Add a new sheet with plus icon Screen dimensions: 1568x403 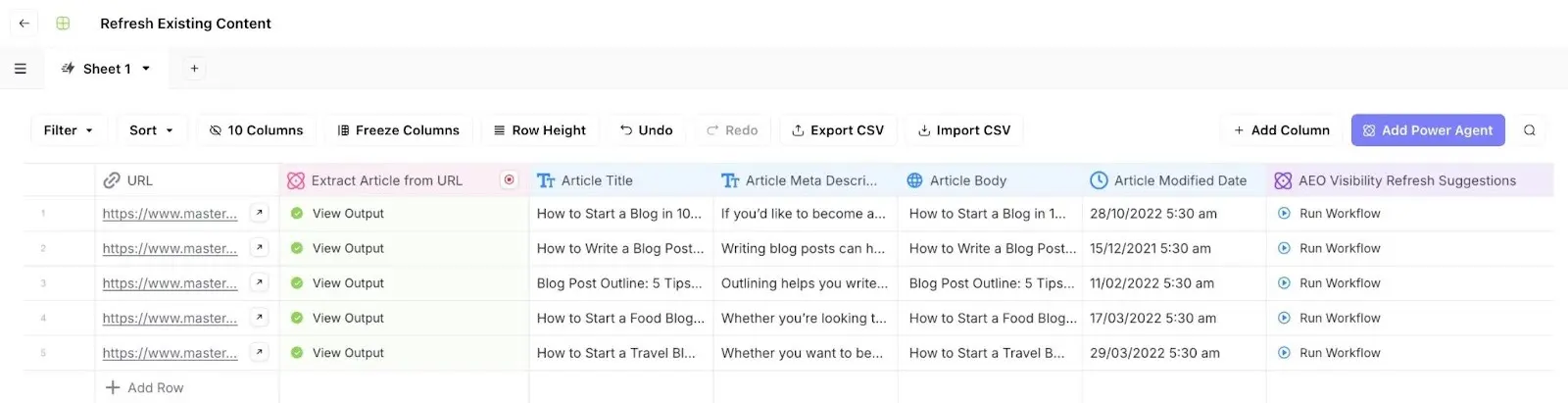click(194, 69)
